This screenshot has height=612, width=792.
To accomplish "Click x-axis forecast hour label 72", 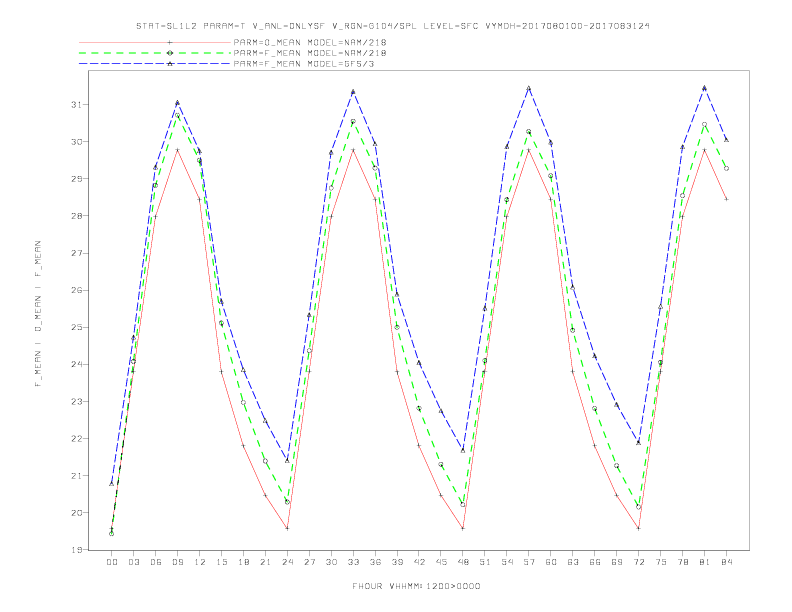I will point(638,562).
